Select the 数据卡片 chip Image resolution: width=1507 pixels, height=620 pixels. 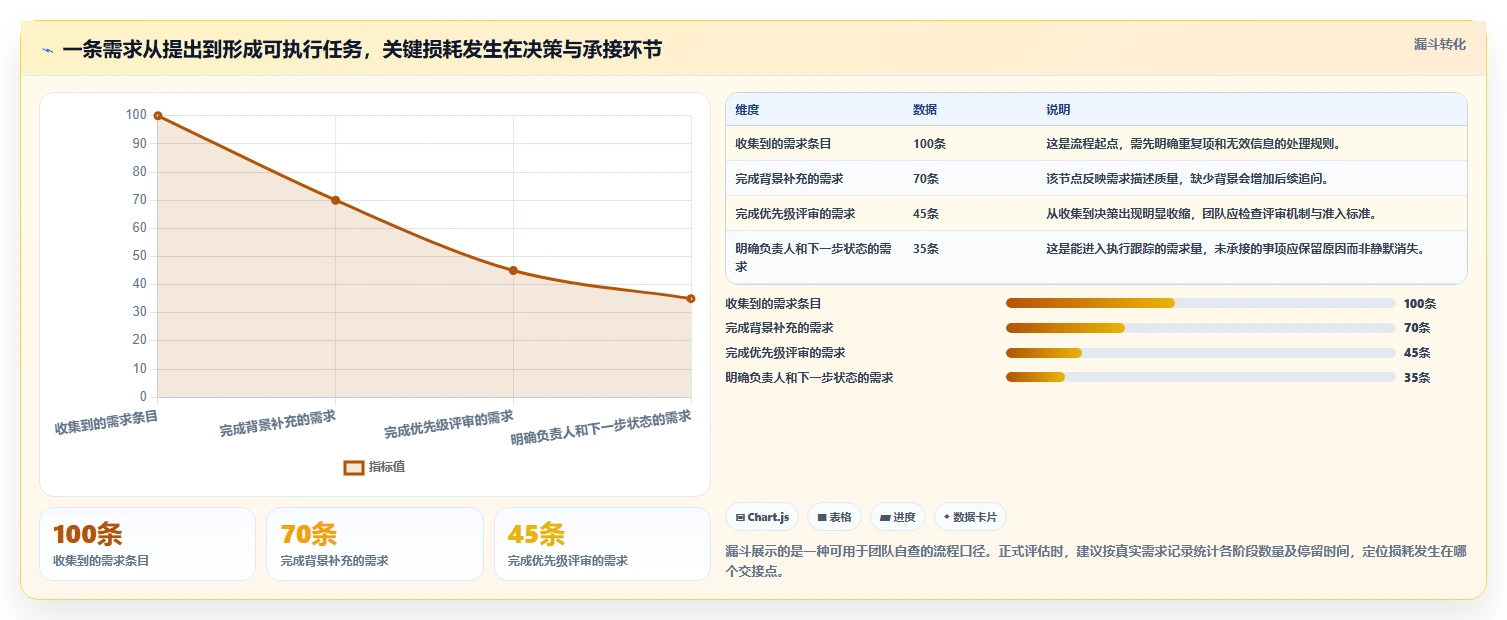point(970,517)
